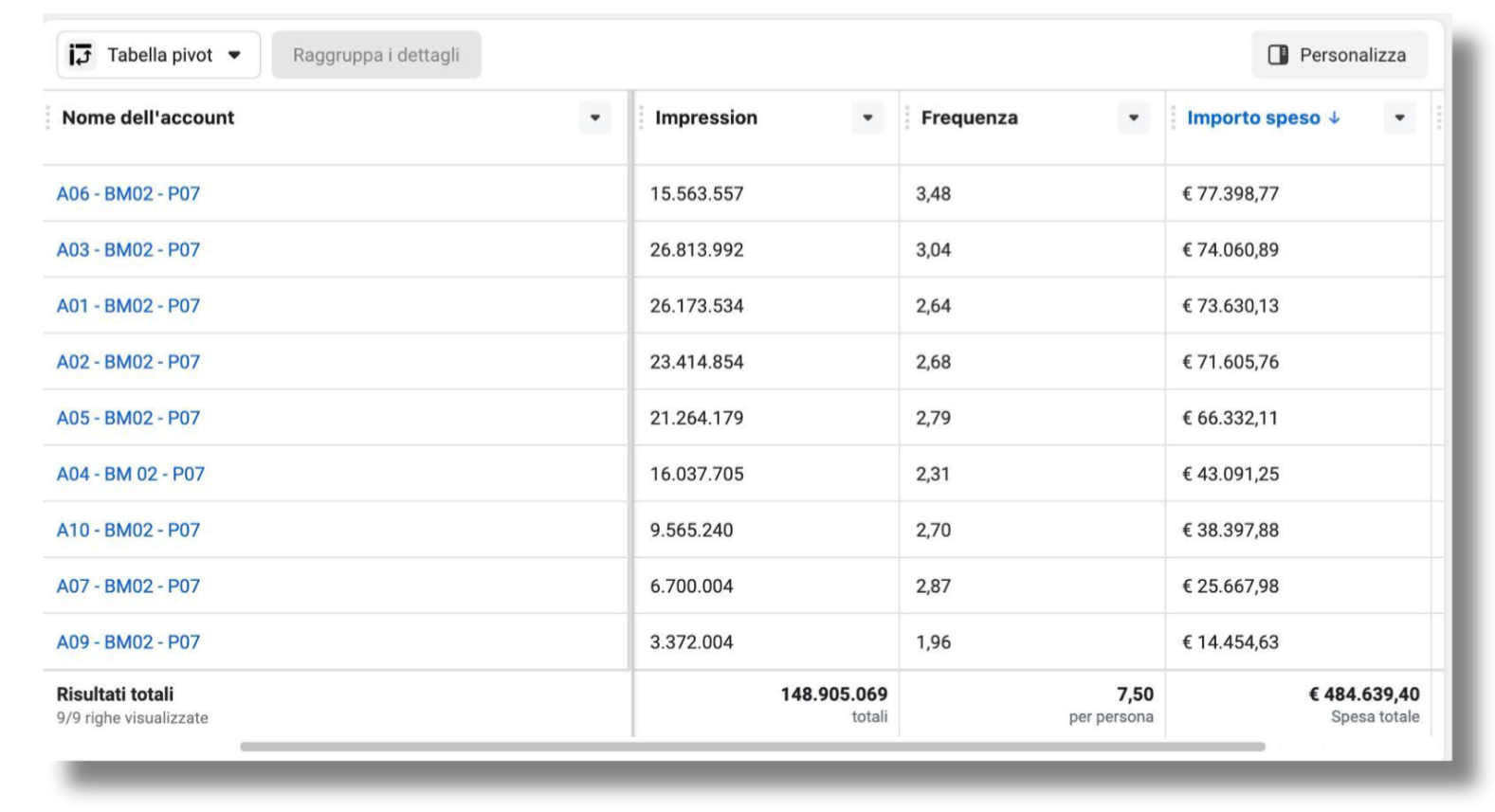This screenshot has height=812, width=1495.
Task: Select frequency value 2,31
Action: click(x=933, y=473)
